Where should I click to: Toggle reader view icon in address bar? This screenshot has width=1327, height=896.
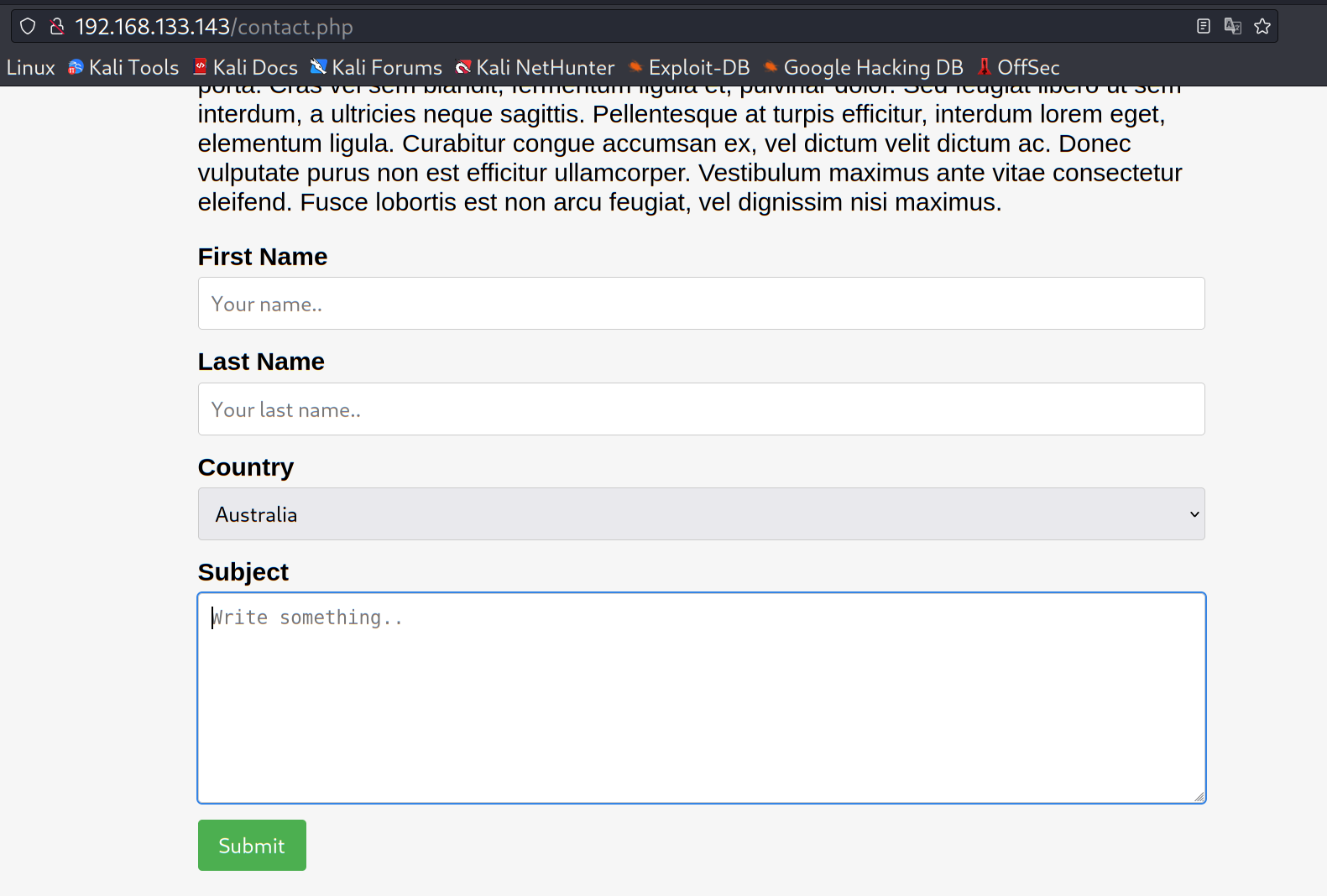pos(1204,27)
